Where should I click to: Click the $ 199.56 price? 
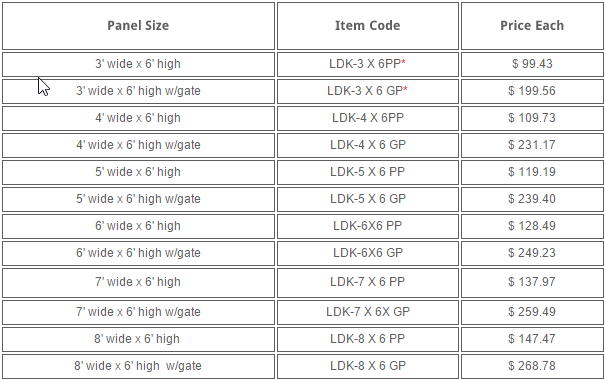click(532, 91)
